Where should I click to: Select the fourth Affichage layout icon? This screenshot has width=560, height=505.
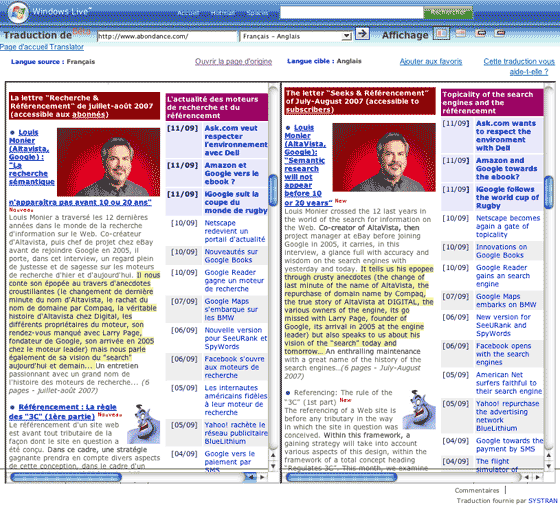tap(500, 33)
